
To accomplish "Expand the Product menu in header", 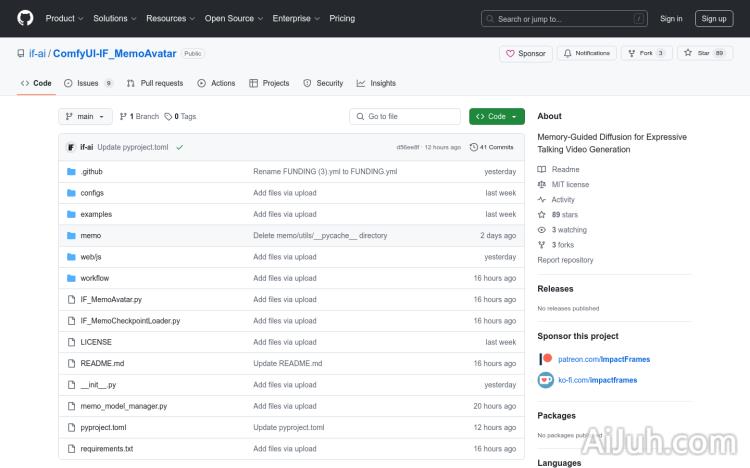I will [64, 18].
